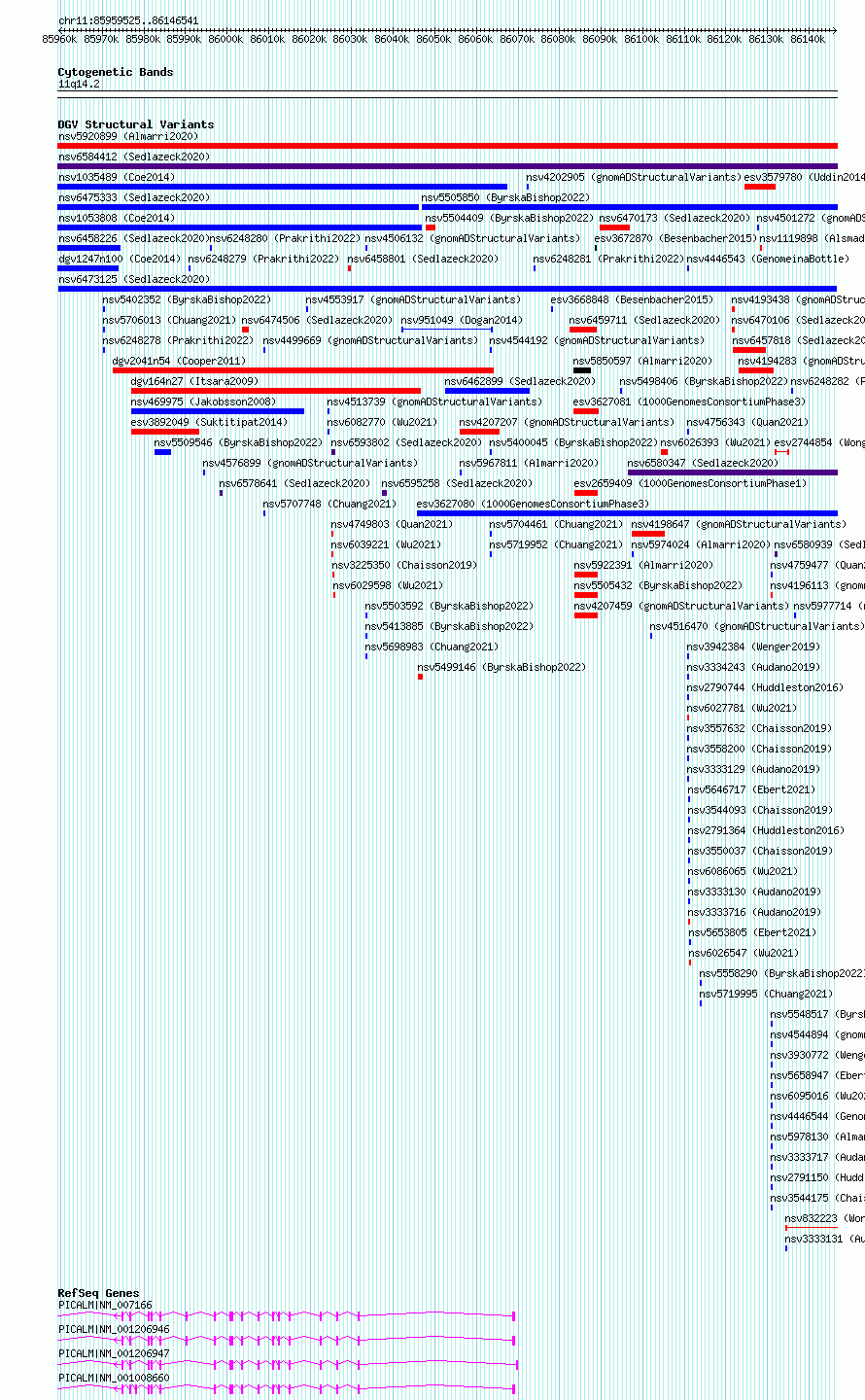Open nsv4202905 (gnomADStructuralVariants) label
This screenshot has width=865, height=1400.
[634, 177]
